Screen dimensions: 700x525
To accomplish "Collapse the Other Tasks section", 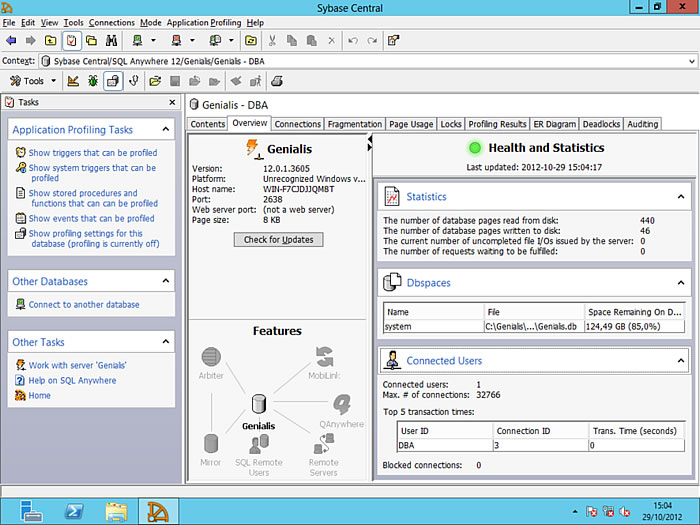I will click(x=166, y=342).
